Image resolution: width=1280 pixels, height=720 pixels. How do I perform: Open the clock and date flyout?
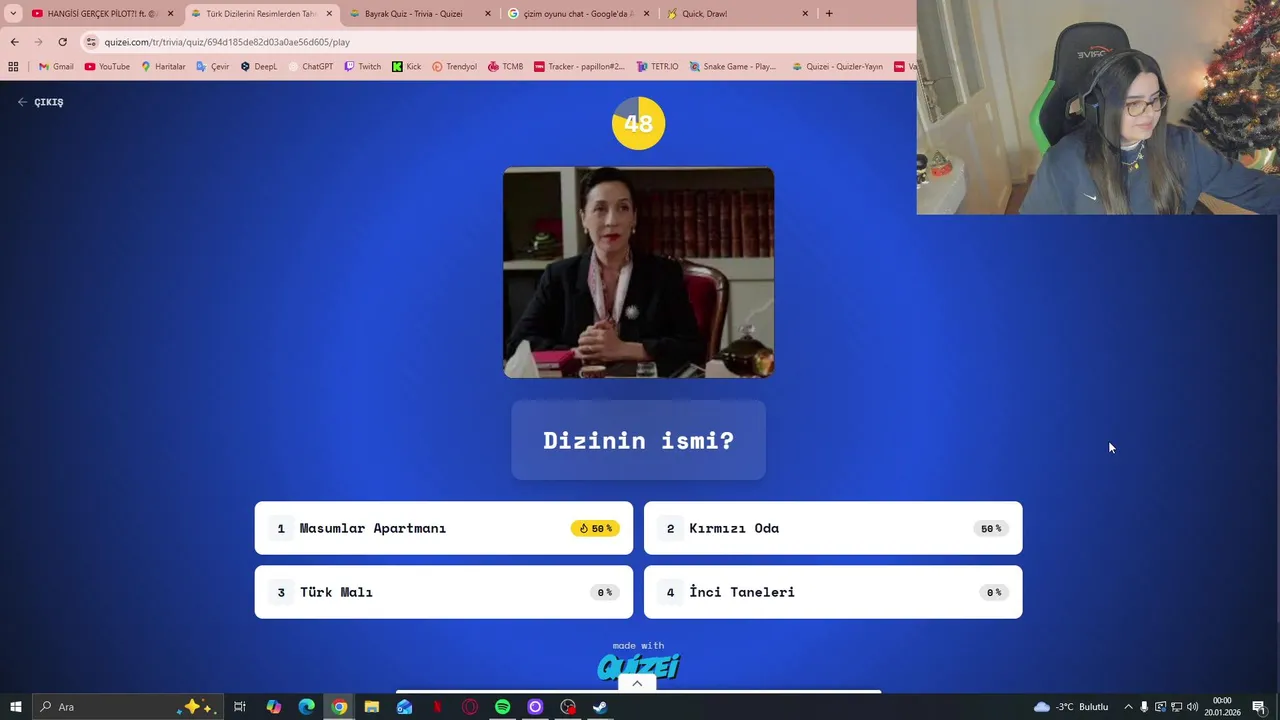pyautogui.click(x=1222, y=707)
